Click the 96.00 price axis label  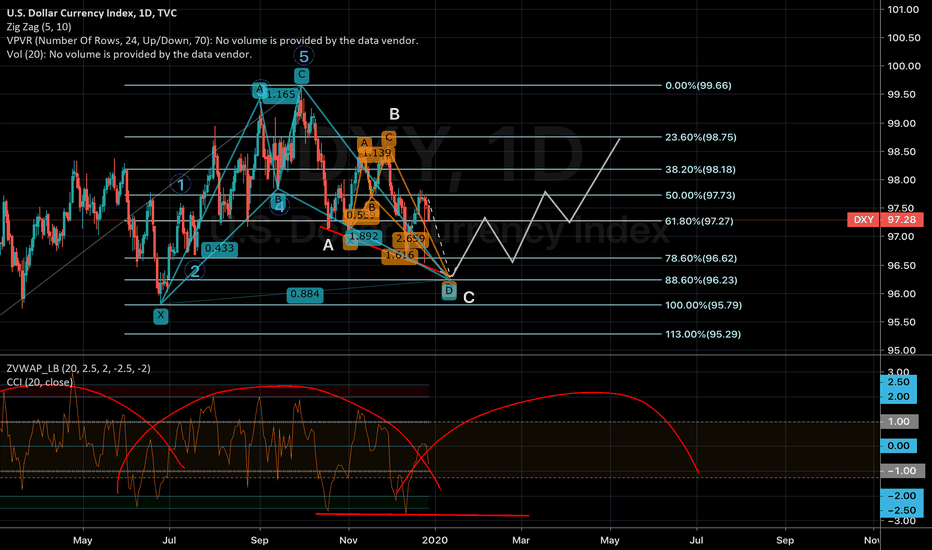point(902,294)
